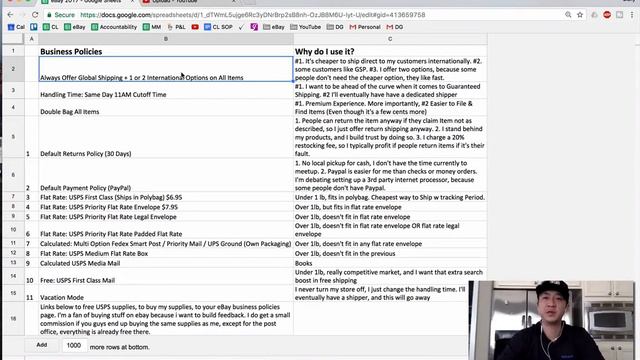
Task: Open the square extension icon beside Adblock
Action: click(x=620, y=15)
